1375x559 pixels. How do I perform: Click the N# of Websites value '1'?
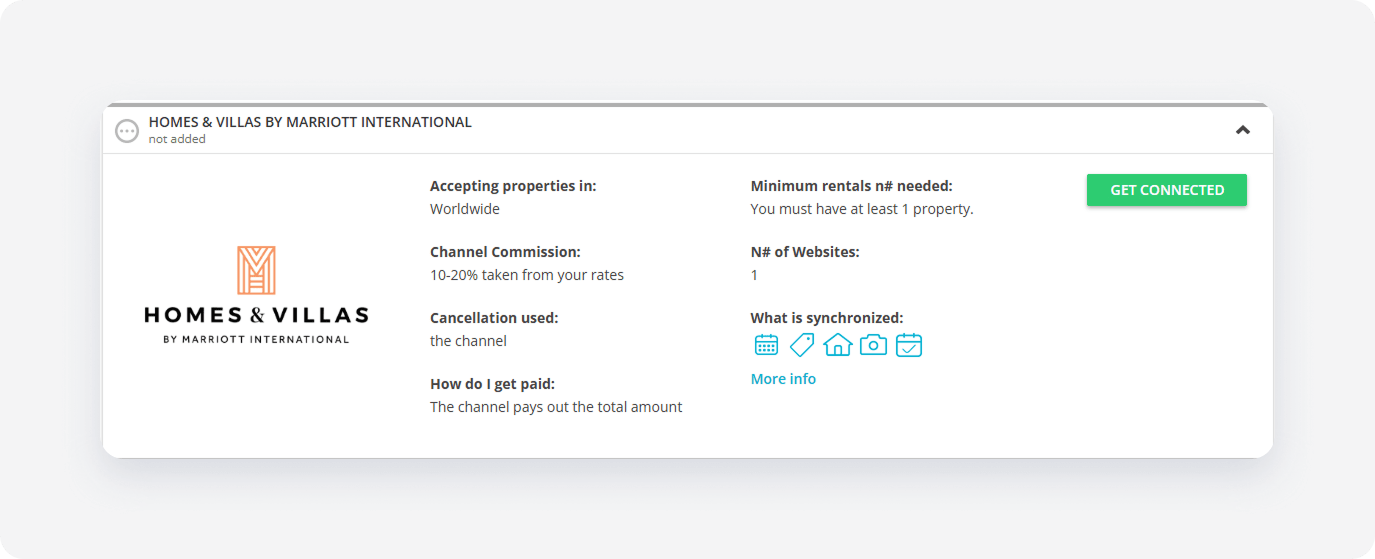point(754,275)
